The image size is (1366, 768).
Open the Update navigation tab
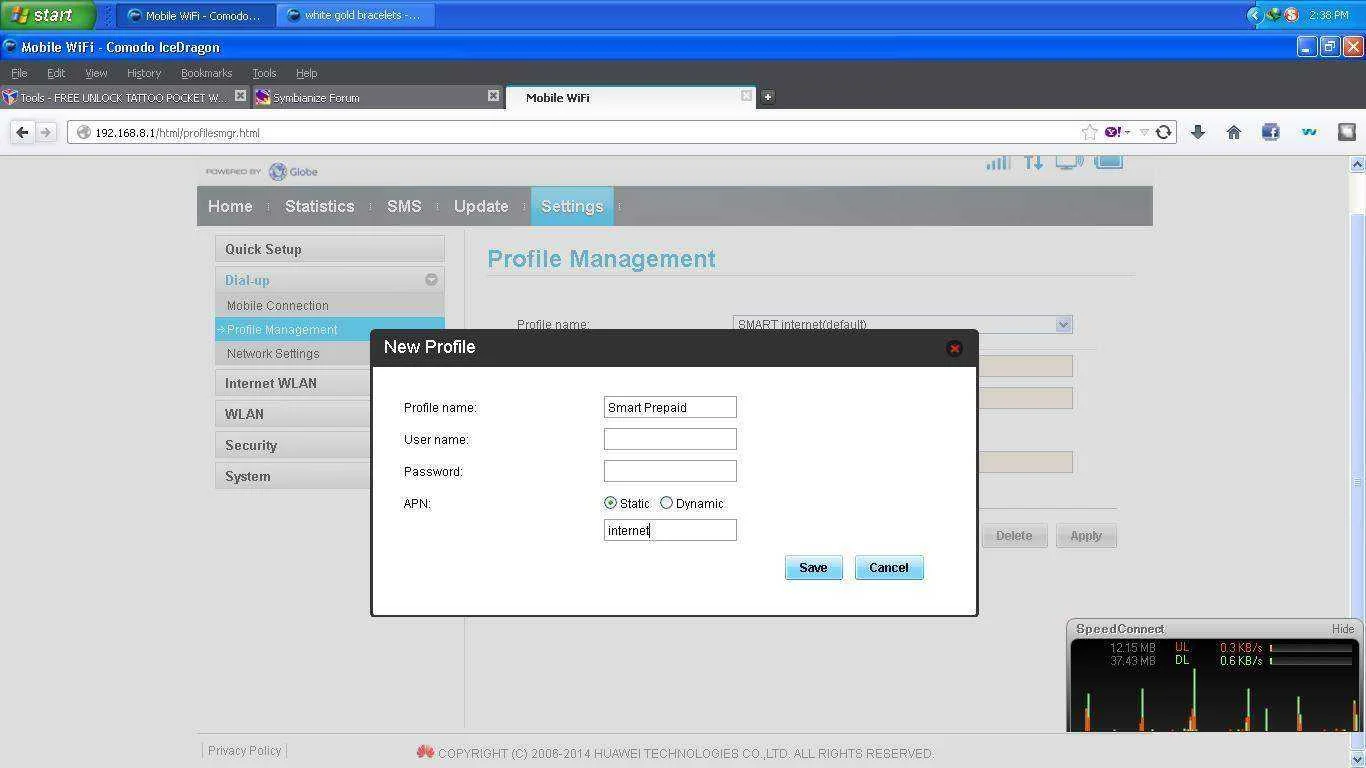tap(481, 206)
